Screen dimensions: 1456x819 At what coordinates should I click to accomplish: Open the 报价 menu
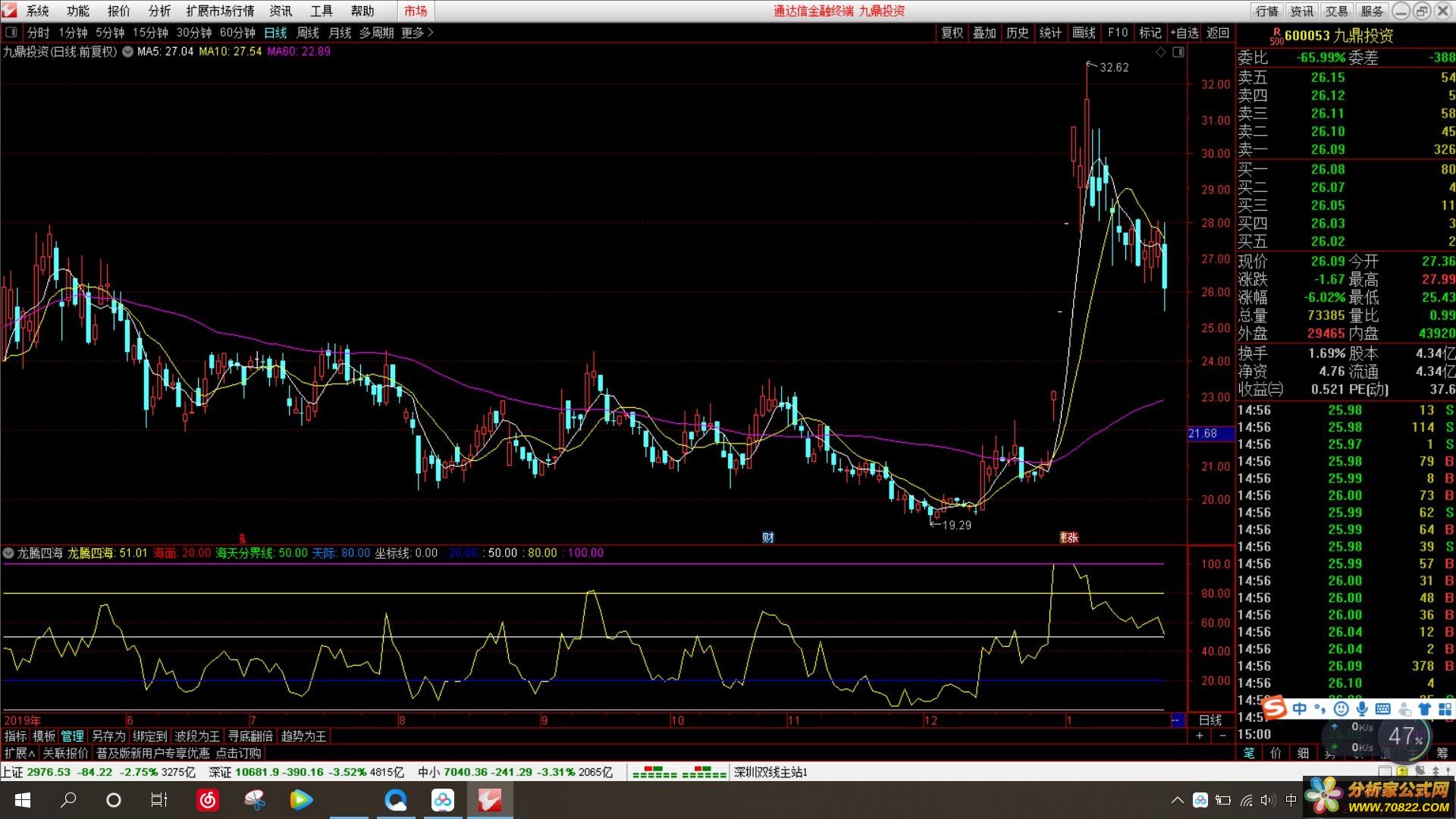click(119, 11)
